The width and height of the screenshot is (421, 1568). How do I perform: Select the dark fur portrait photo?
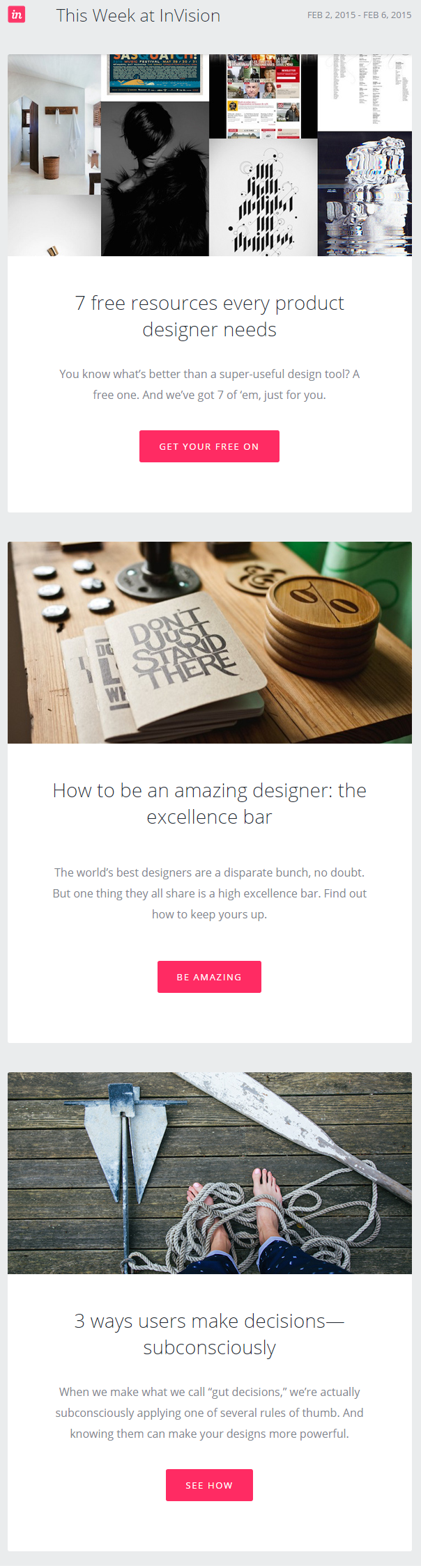[x=155, y=180]
